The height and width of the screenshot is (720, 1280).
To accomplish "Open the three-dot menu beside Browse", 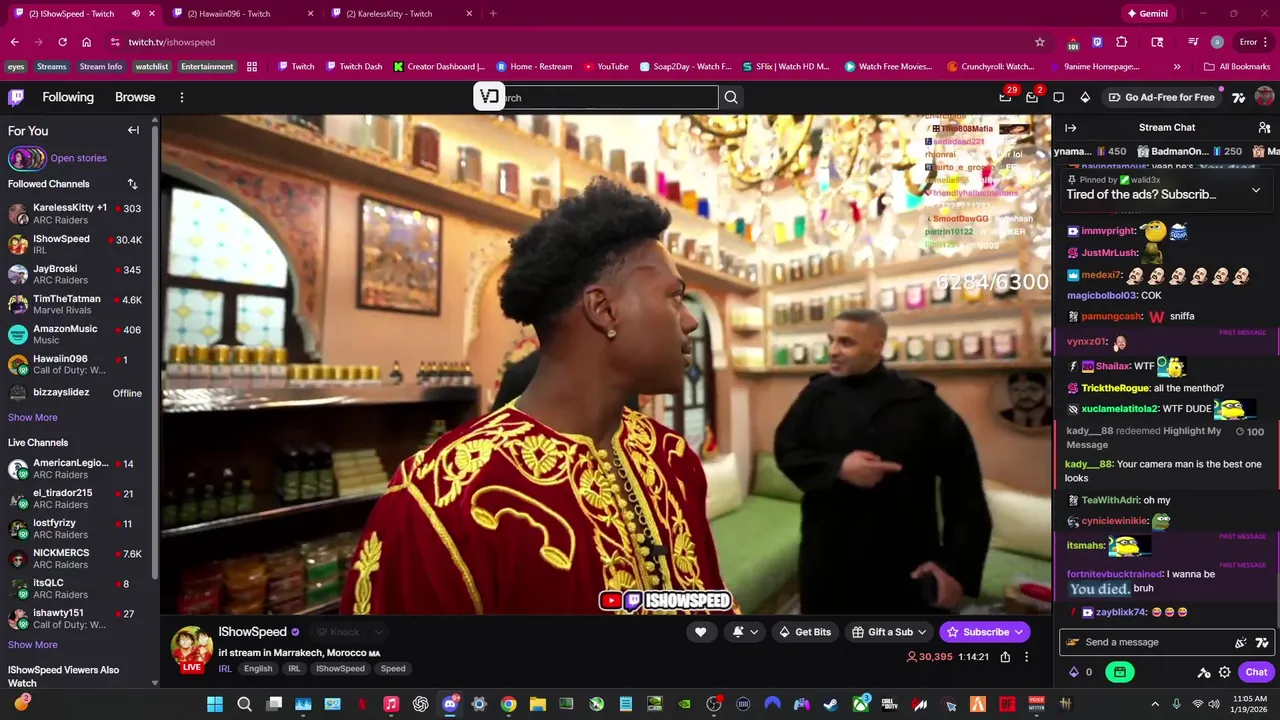I will (x=182, y=97).
